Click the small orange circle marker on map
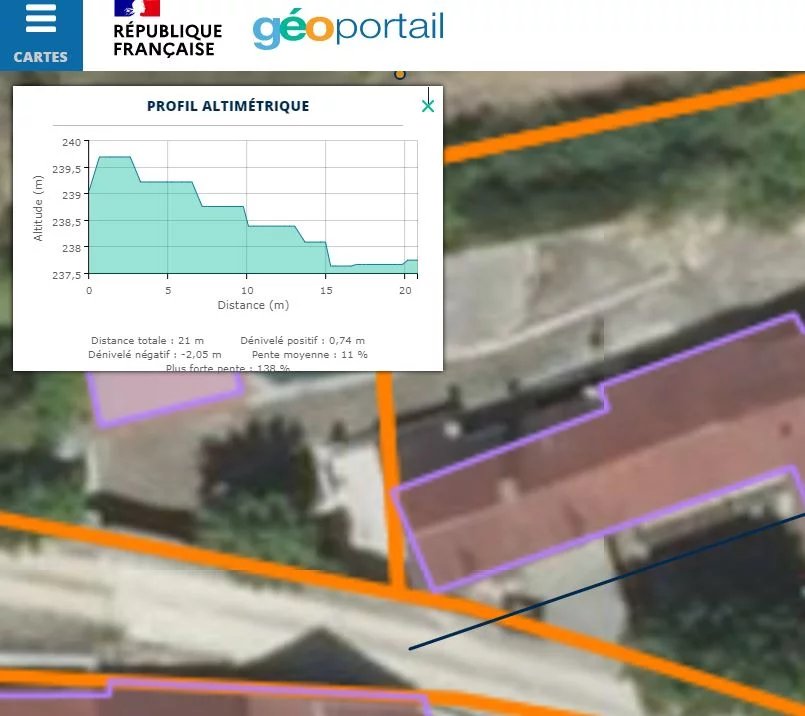 coord(400,74)
